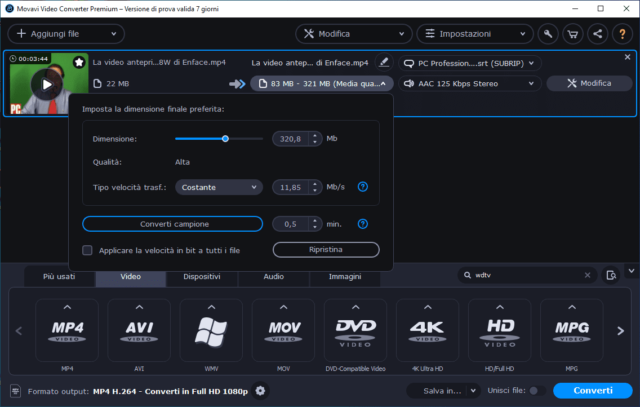640x407 pixels.
Task: Switch to the Audio tab
Action: tap(273, 276)
